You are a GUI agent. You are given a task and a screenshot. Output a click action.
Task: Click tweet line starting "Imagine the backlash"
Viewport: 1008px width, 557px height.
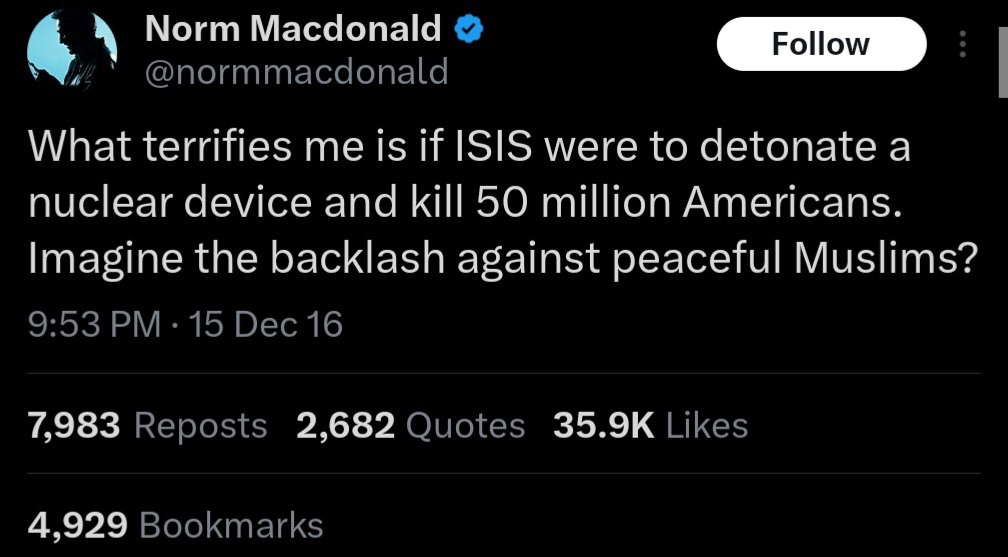click(x=502, y=258)
